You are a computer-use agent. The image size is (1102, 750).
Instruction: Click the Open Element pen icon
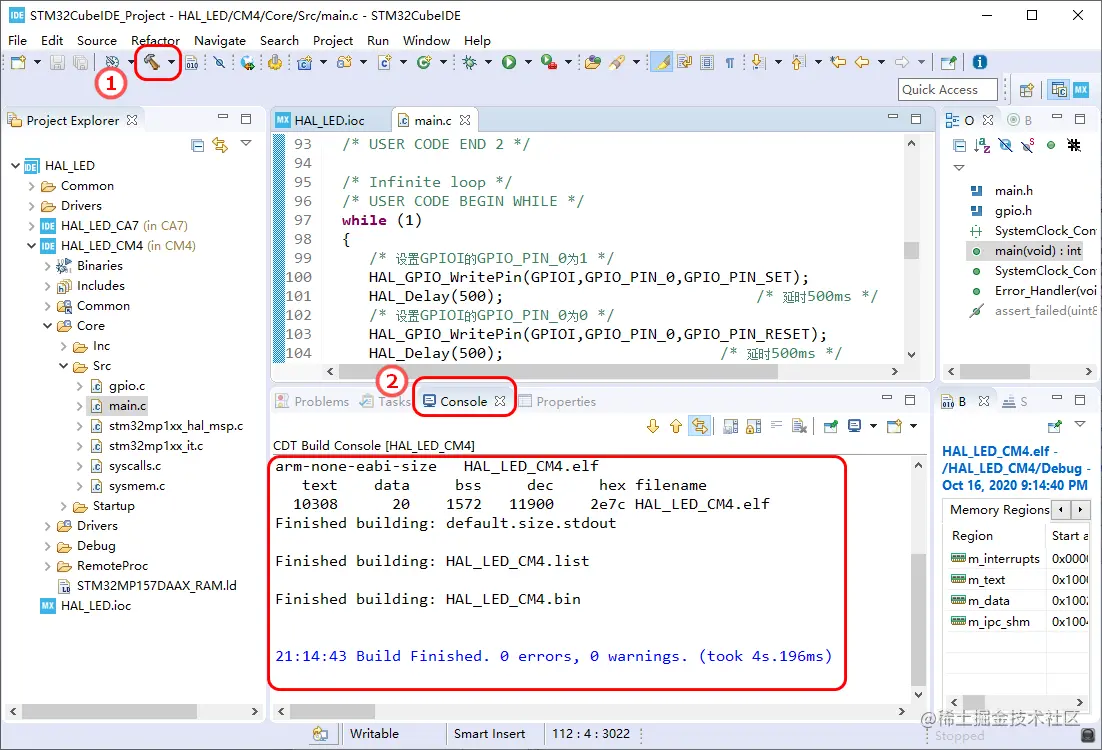point(616,63)
